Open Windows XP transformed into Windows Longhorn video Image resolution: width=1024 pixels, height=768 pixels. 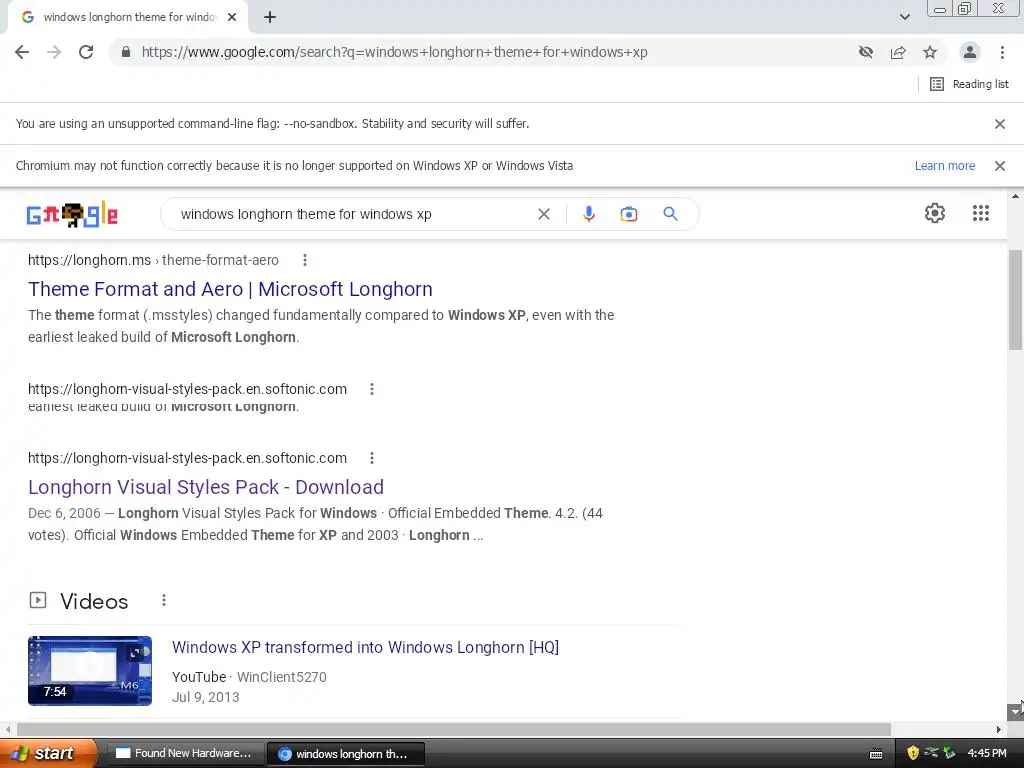pos(365,647)
